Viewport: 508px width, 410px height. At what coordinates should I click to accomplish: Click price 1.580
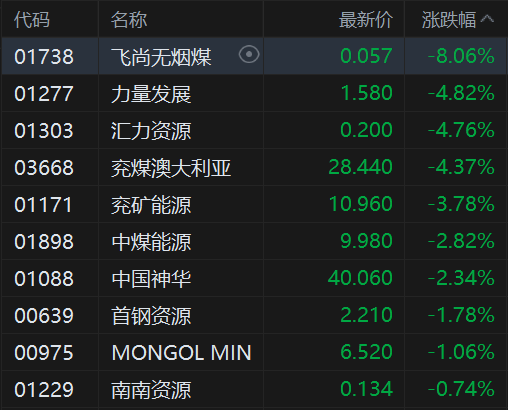(x=367, y=93)
